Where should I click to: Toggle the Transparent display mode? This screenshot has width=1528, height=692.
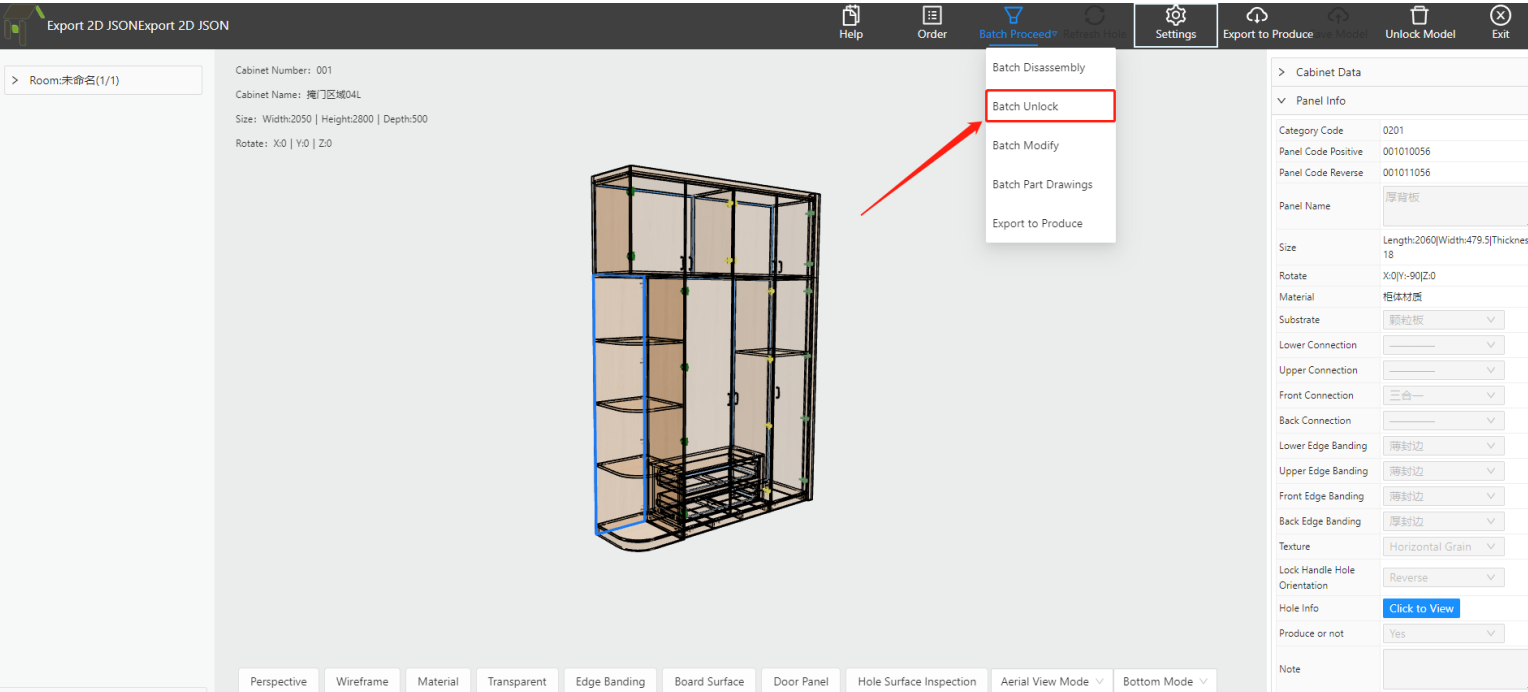tap(517, 681)
